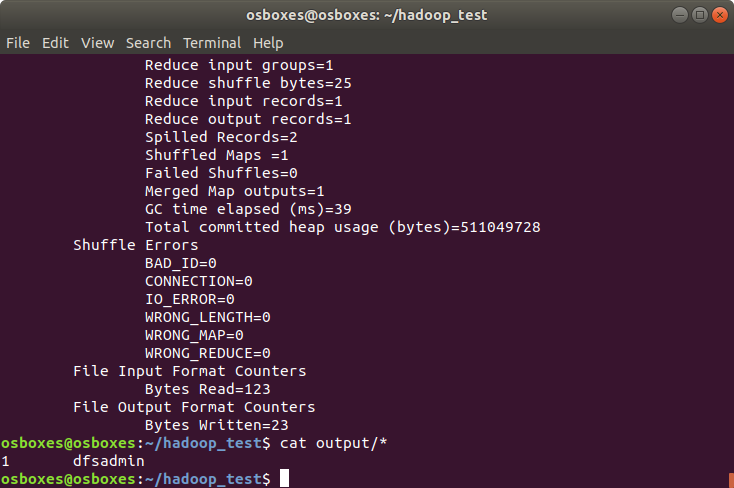Open the Search menu

click(x=148, y=43)
